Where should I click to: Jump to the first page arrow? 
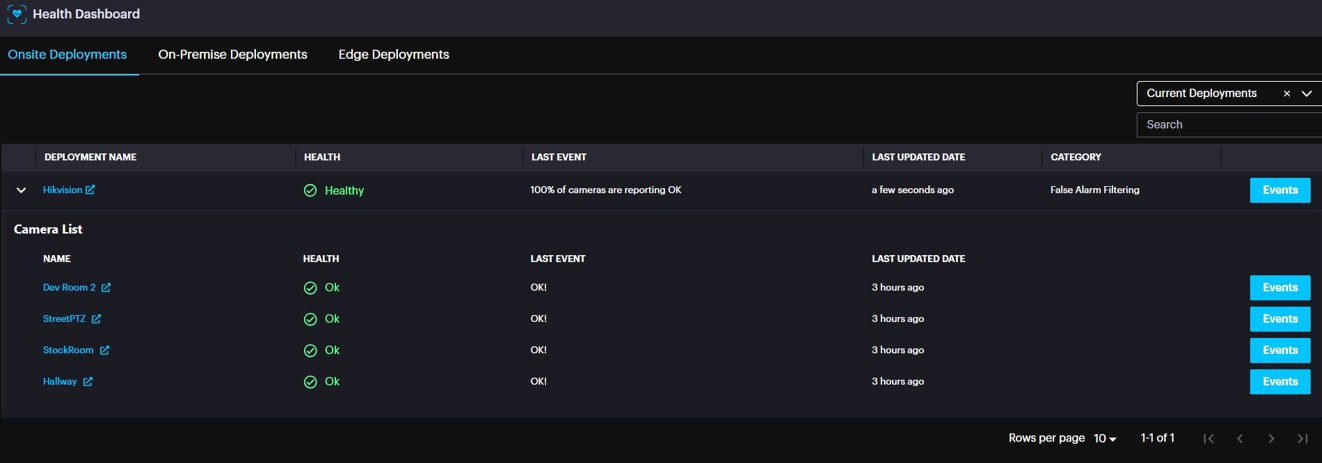1209,438
